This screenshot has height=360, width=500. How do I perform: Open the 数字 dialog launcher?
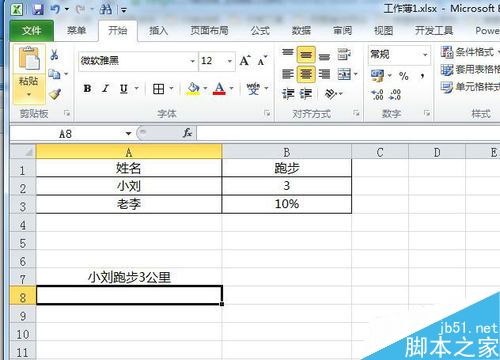(x=427, y=113)
